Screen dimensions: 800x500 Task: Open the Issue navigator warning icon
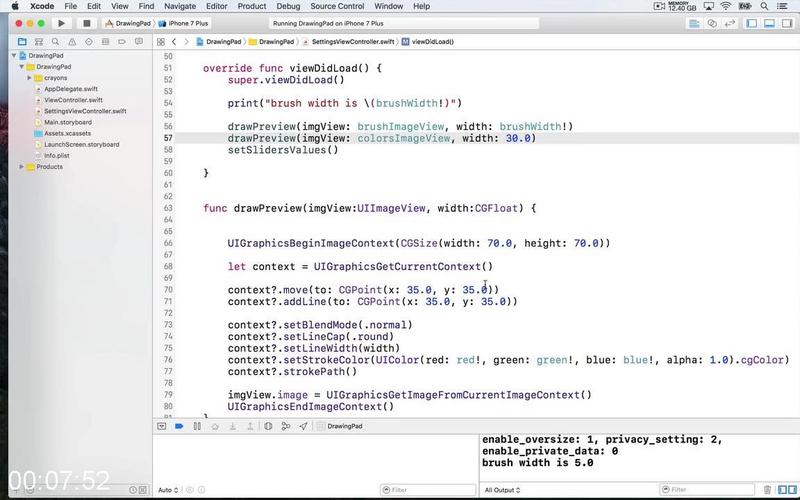72,42
